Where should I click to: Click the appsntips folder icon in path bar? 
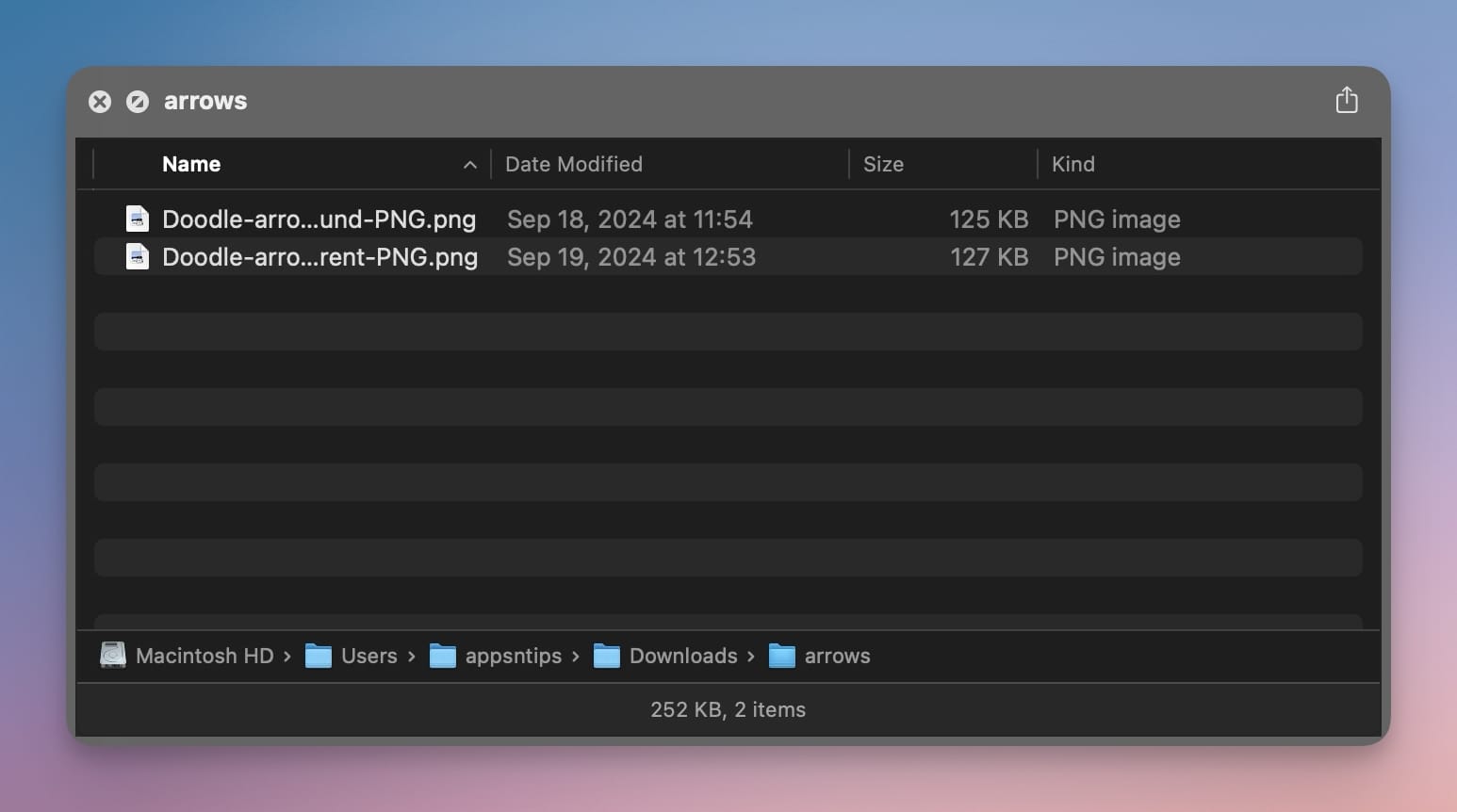(x=443, y=655)
